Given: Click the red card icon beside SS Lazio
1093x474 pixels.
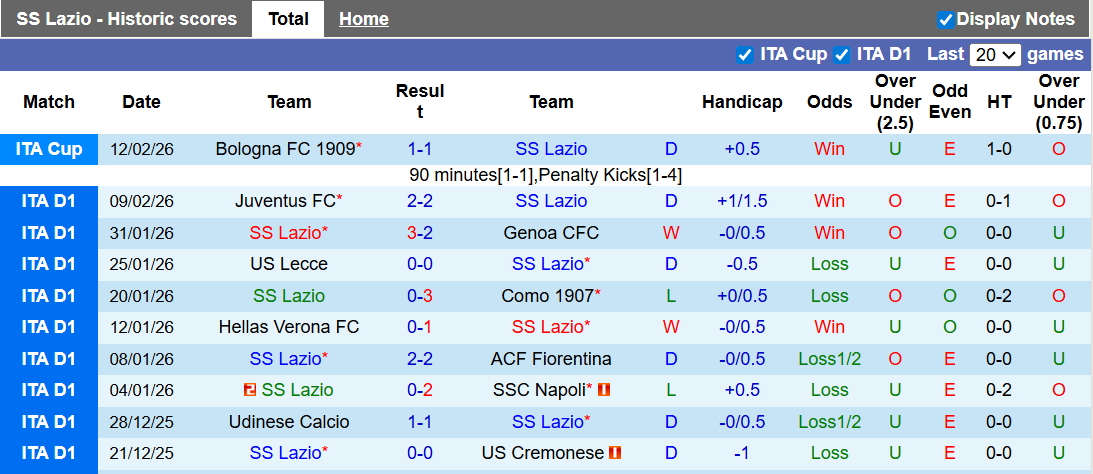Looking at the screenshot, I should 250,390.
